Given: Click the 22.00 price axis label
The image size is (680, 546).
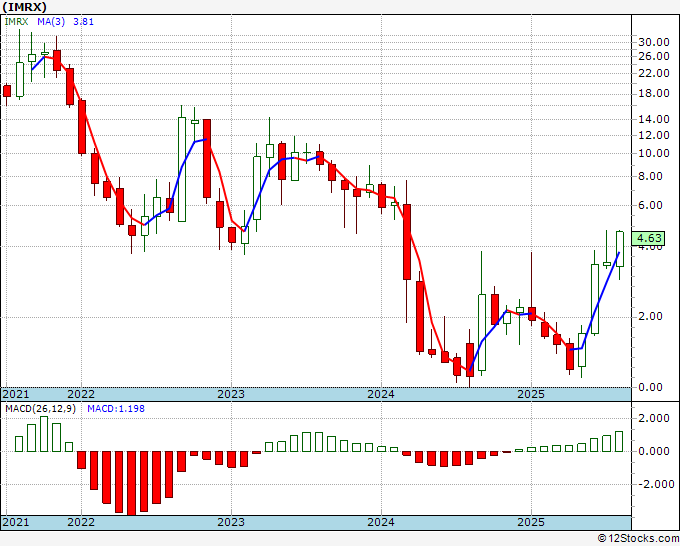Looking at the screenshot, I should pyautogui.click(x=654, y=73).
